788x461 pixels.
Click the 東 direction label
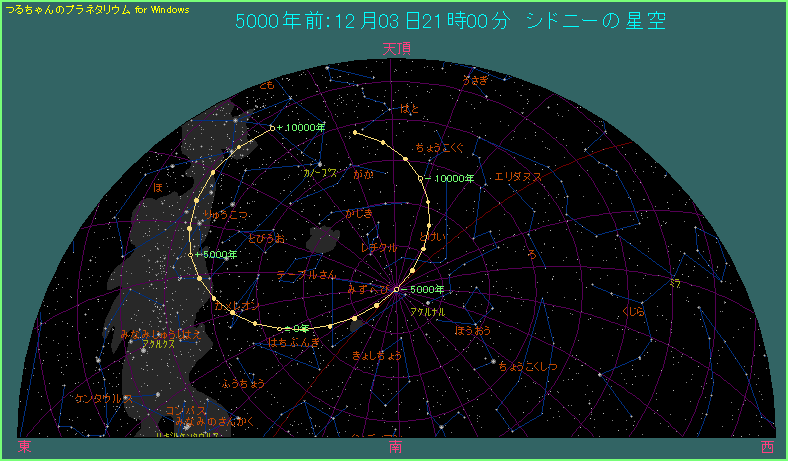(x=24, y=447)
